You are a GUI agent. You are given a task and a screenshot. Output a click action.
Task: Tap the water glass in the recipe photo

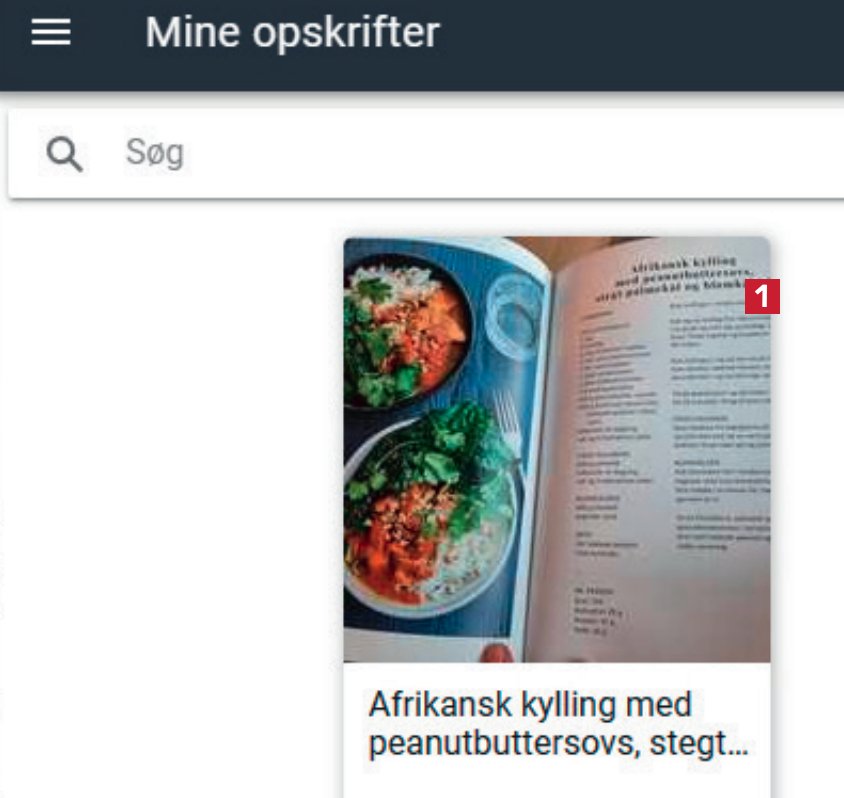click(514, 315)
